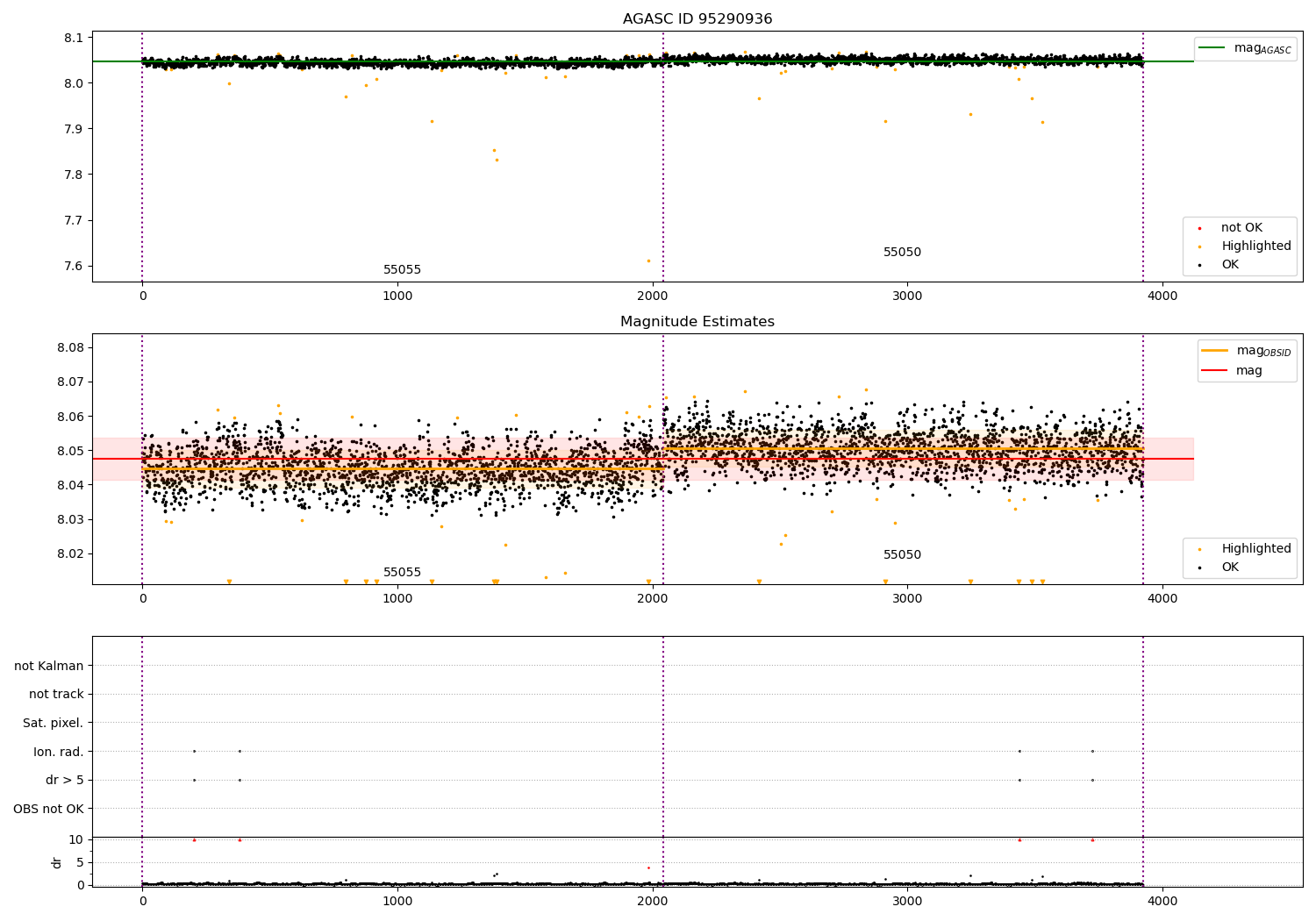
Task: Click the 'Magnitude Estimates' plot title
Action: tap(697, 322)
